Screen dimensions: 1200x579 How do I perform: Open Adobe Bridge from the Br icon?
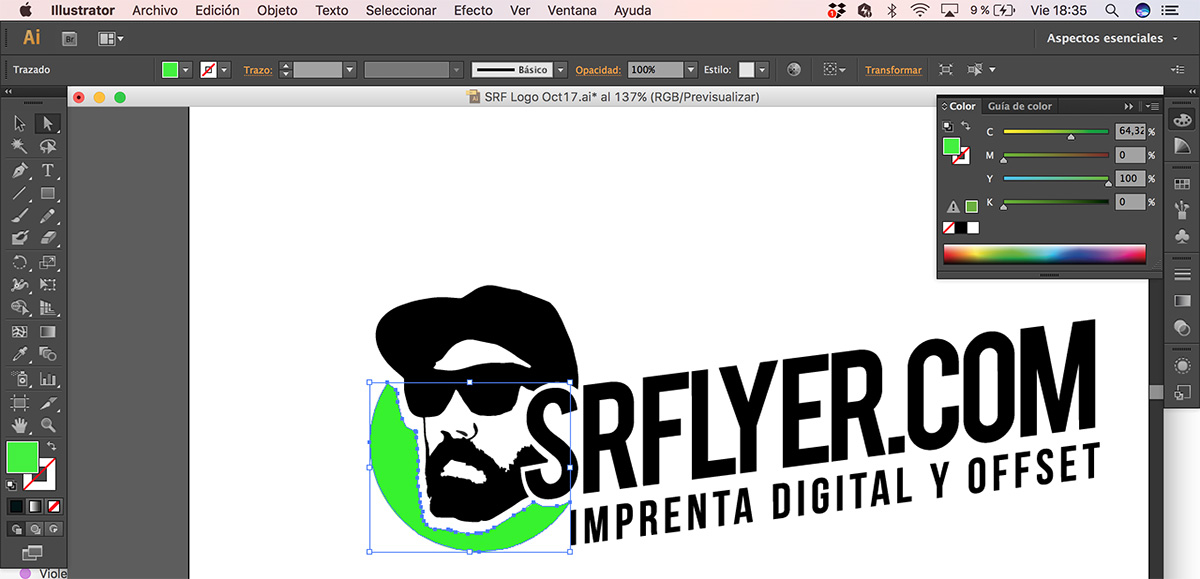point(70,39)
